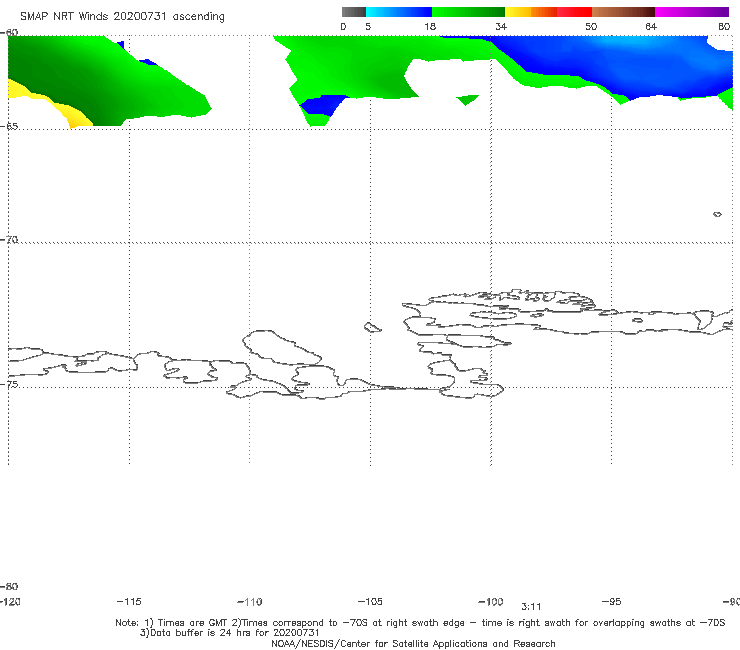Click the small island outline near -91 longitude

(717, 214)
